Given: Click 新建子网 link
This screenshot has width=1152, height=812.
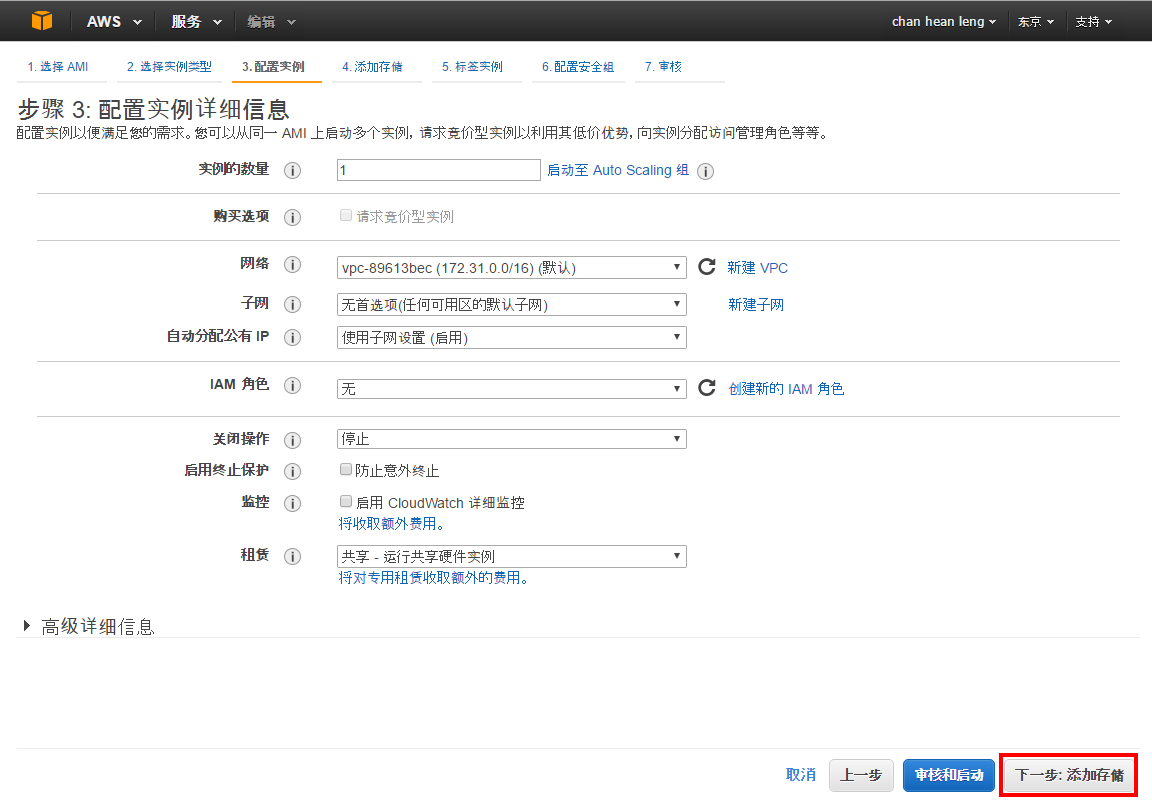Looking at the screenshot, I should [756, 304].
